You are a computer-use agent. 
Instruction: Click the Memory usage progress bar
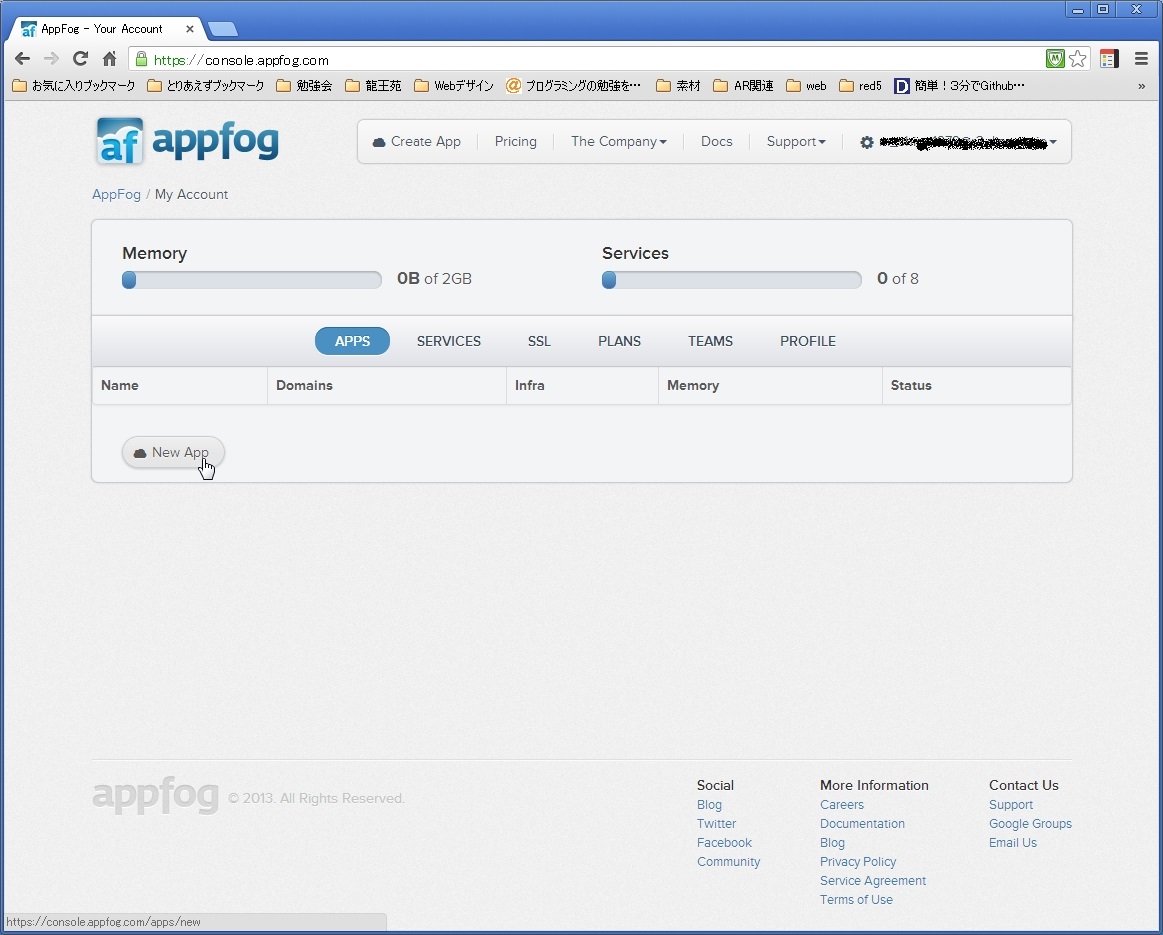click(251, 280)
